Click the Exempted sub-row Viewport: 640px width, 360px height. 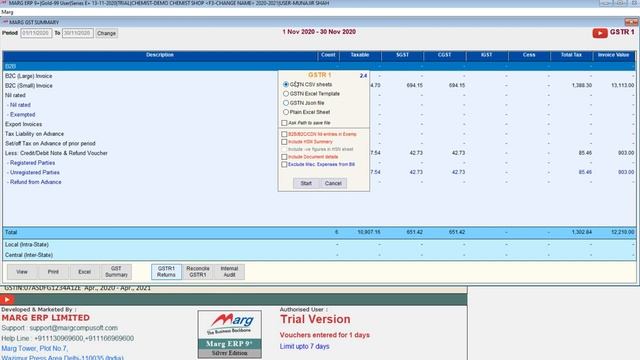(319, 115)
